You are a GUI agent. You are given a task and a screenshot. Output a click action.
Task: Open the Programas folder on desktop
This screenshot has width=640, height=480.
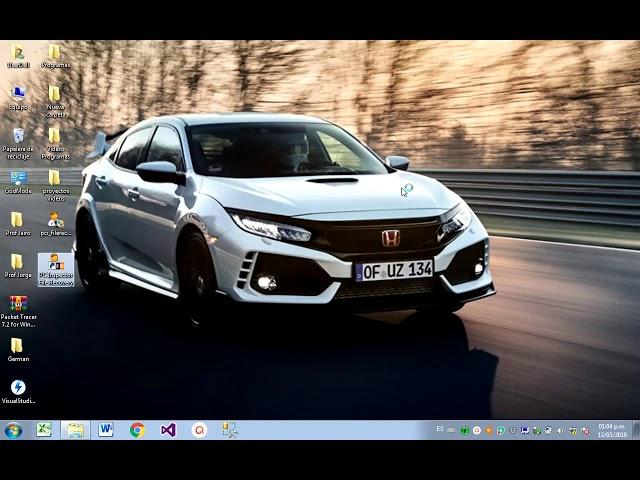coord(55,56)
